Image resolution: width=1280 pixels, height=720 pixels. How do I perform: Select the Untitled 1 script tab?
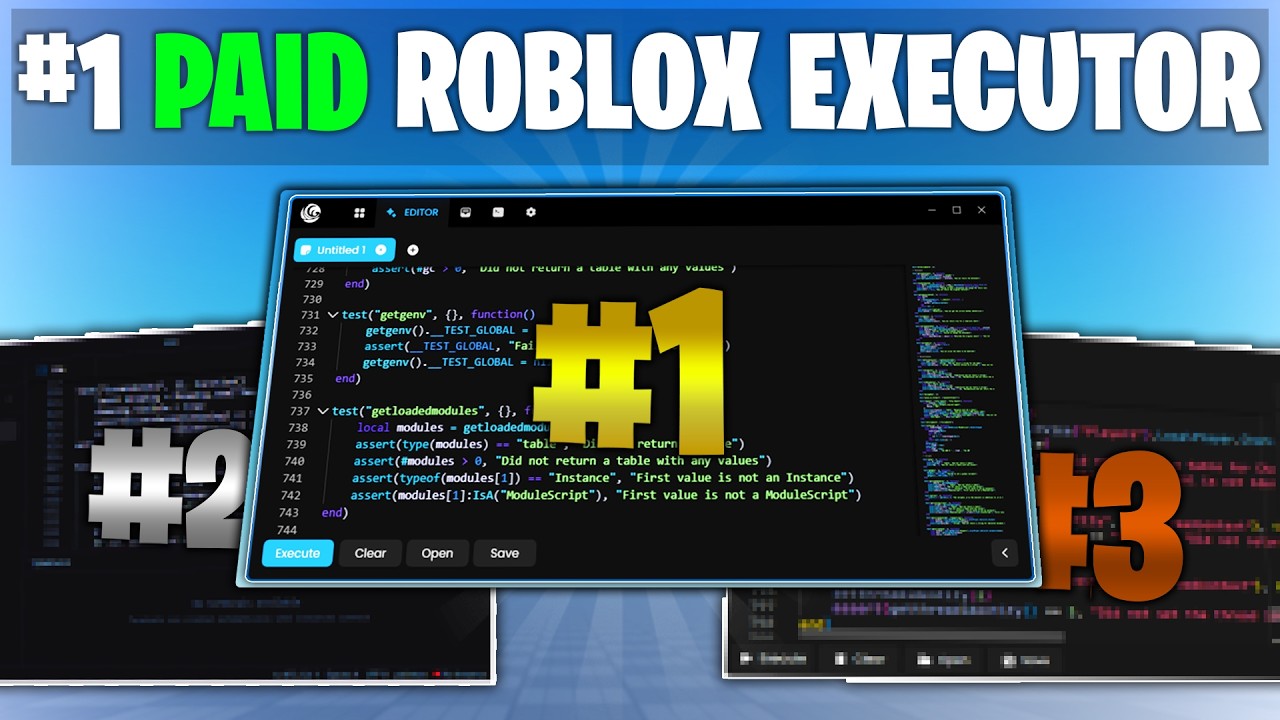344,250
